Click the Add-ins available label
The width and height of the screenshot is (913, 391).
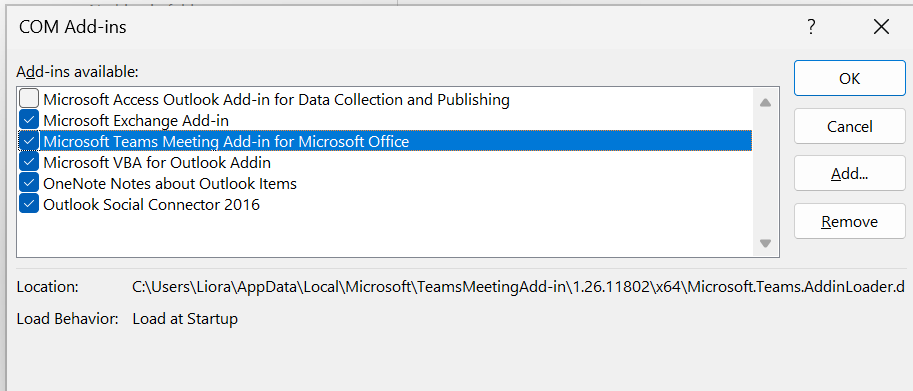[x=77, y=72]
